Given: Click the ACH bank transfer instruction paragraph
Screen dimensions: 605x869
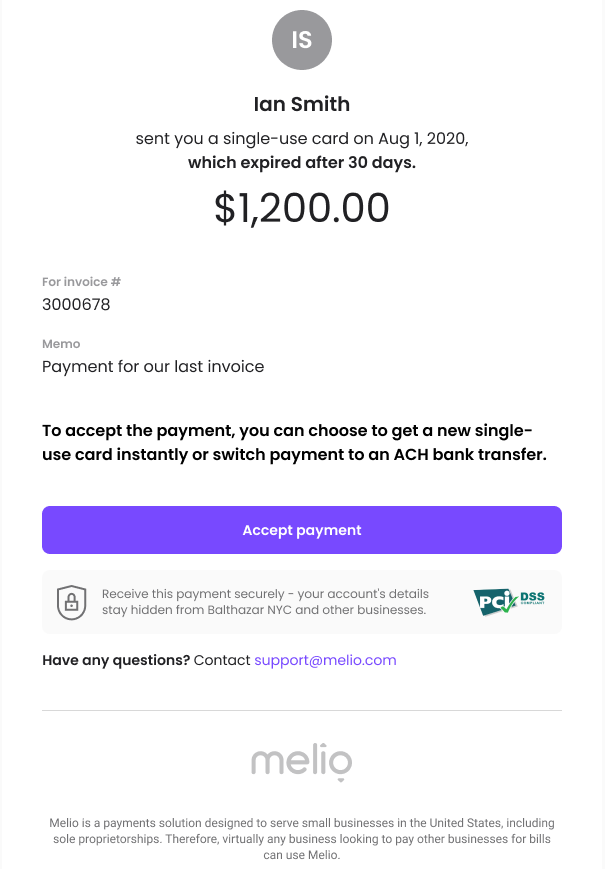Looking at the screenshot, I should (295, 442).
